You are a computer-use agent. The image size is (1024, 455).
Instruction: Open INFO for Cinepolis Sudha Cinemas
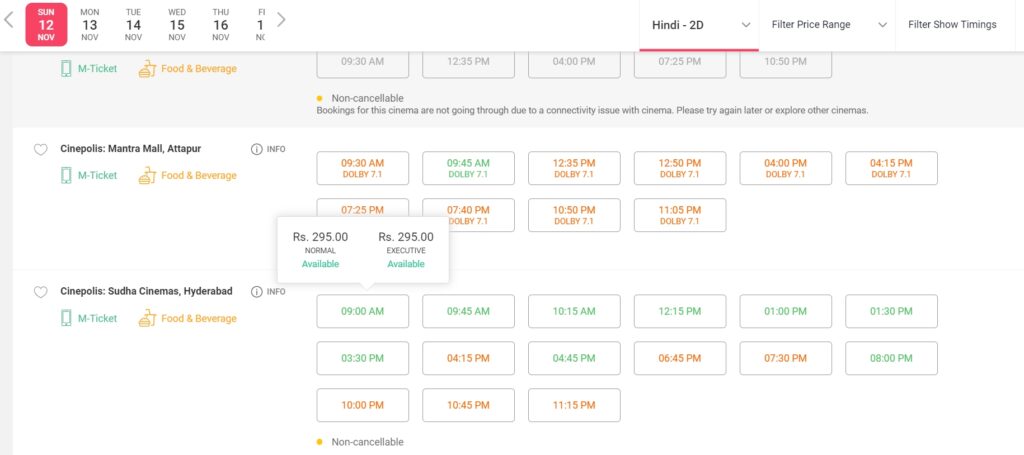(x=268, y=291)
